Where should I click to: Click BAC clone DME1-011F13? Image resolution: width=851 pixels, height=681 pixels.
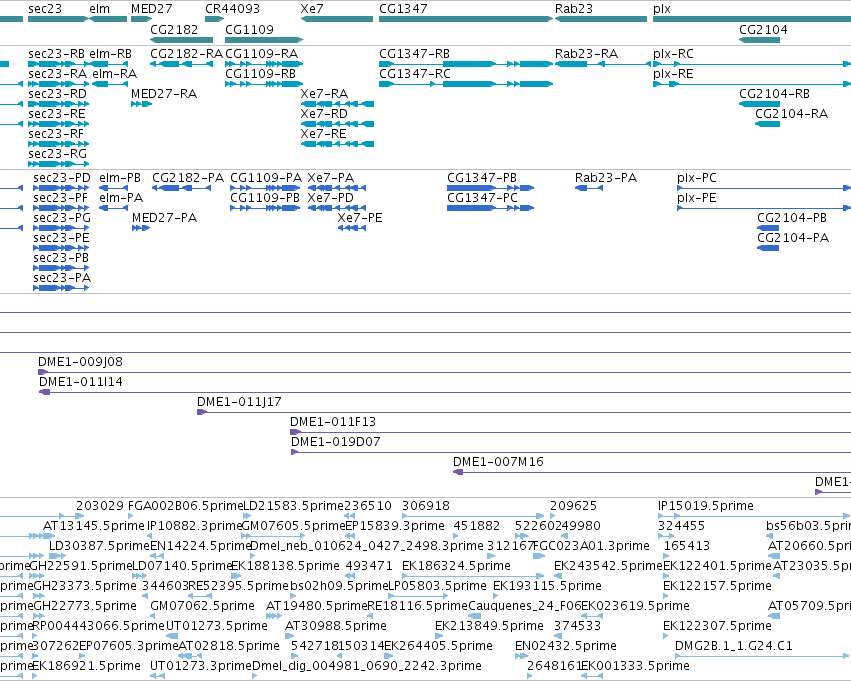point(333,422)
